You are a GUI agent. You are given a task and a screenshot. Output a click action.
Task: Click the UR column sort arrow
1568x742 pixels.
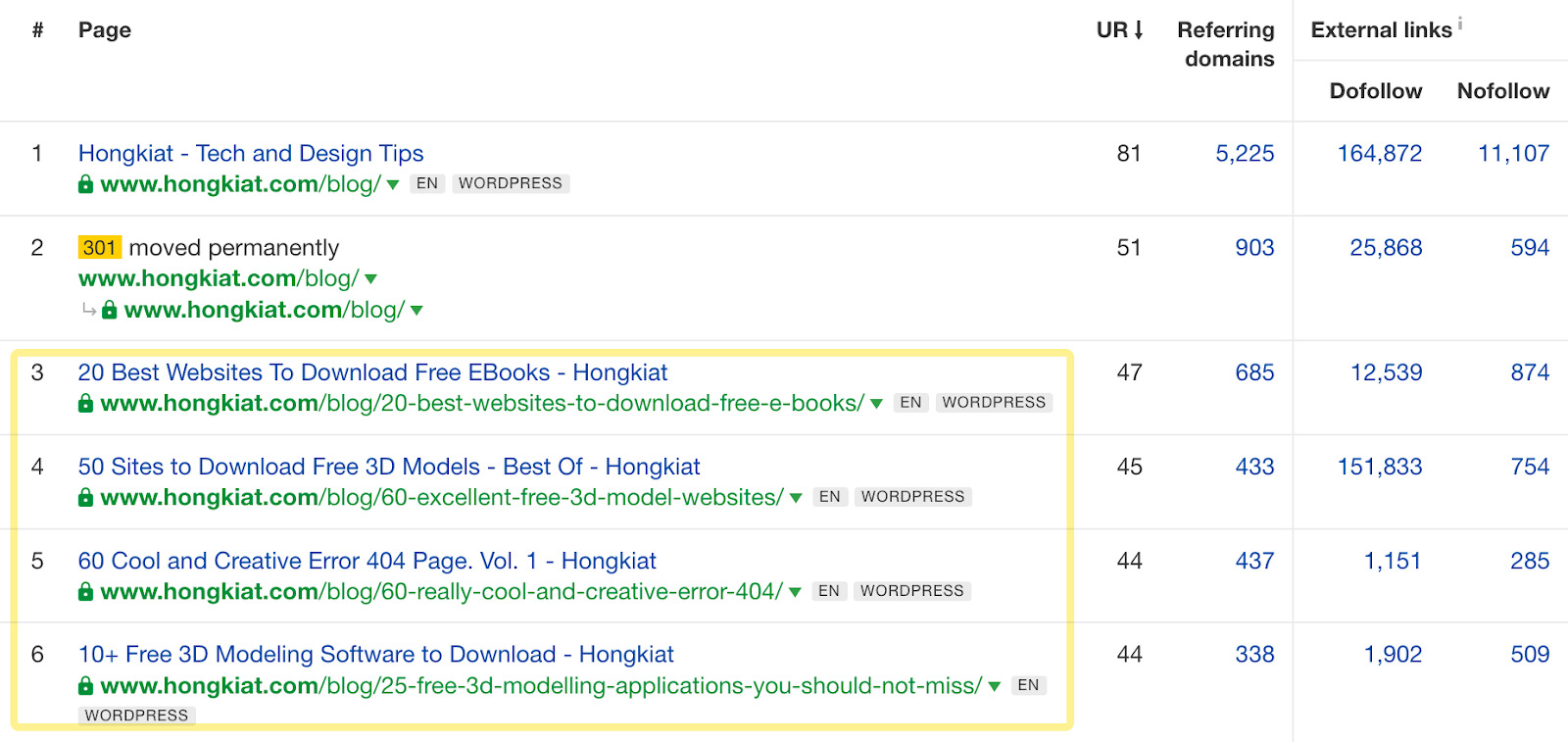pyautogui.click(x=1138, y=30)
